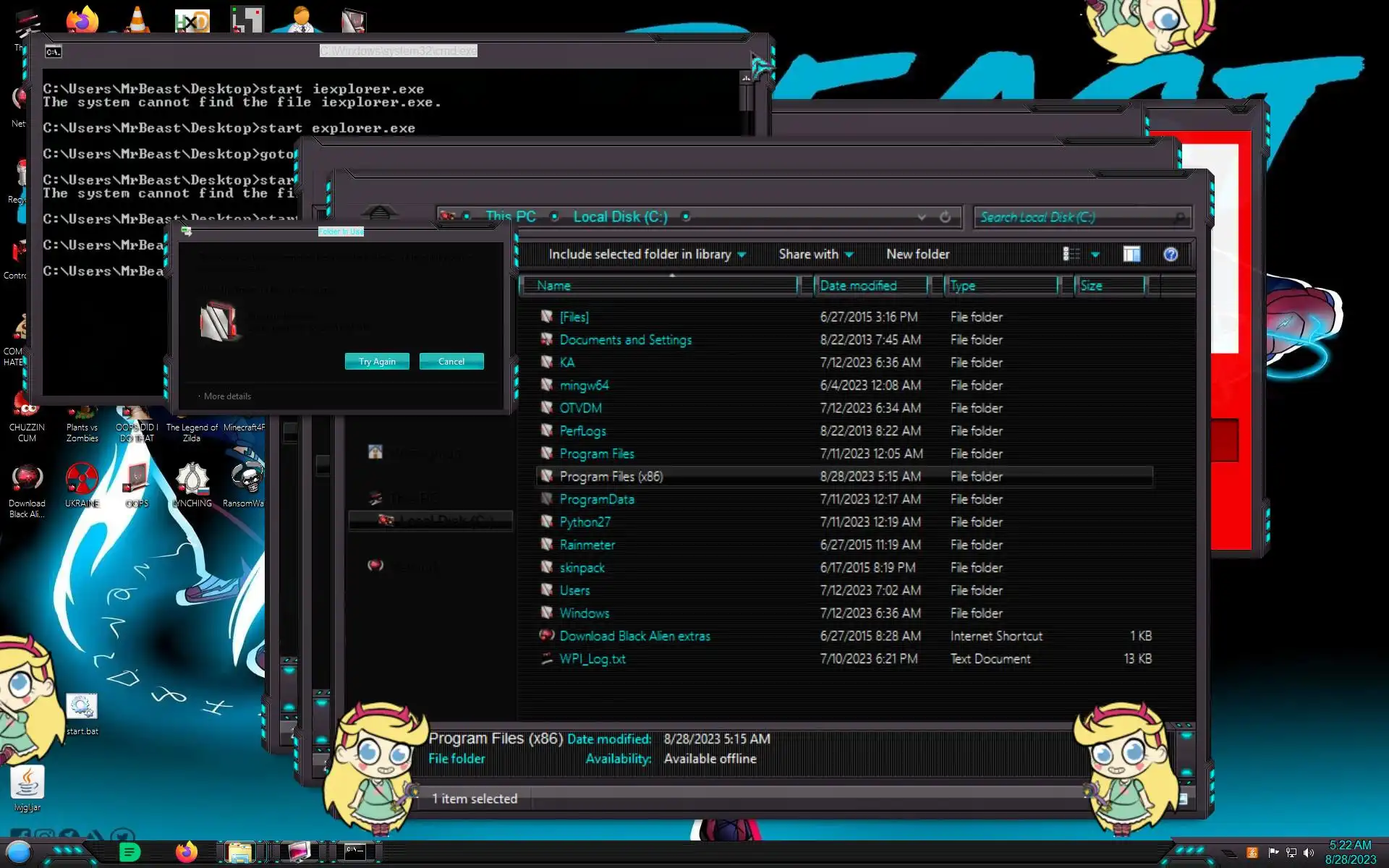Image resolution: width=1389 pixels, height=868 pixels.
Task: Refresh the Local Disk (C:) address bar
Action: 945,217
